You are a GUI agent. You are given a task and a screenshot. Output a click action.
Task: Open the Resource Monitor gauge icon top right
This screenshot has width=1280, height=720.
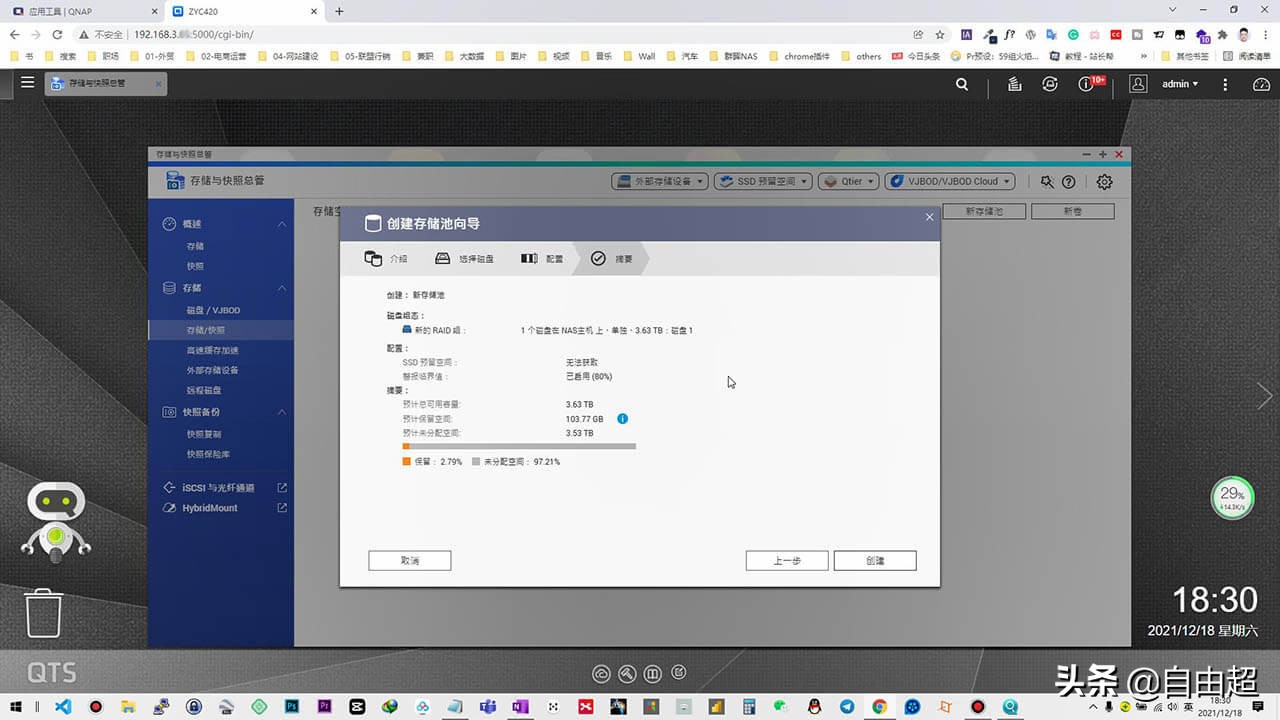point(1261,84)
